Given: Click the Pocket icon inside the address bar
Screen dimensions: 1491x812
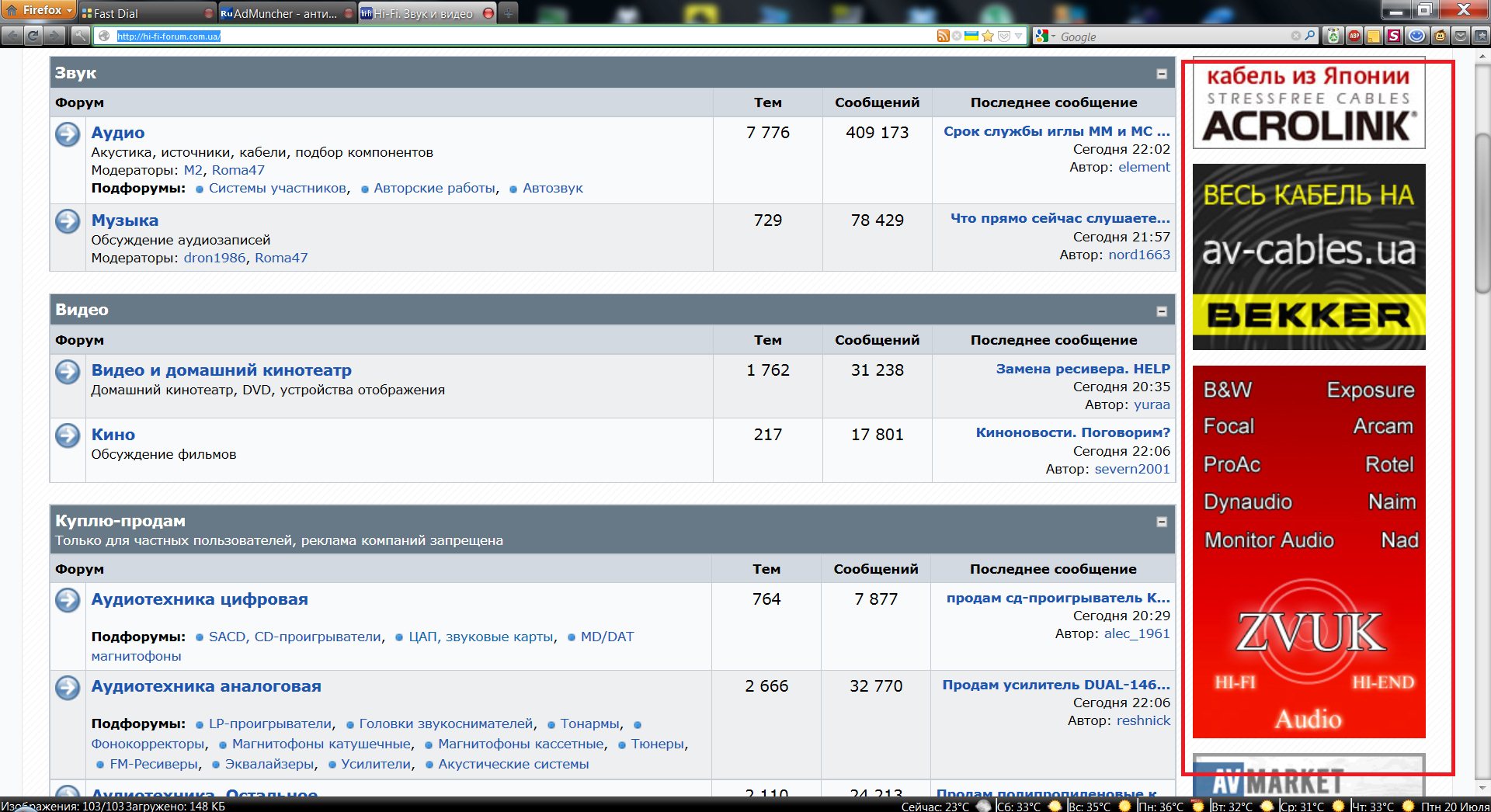Looking at the screenshot, I should [1003, 36].
